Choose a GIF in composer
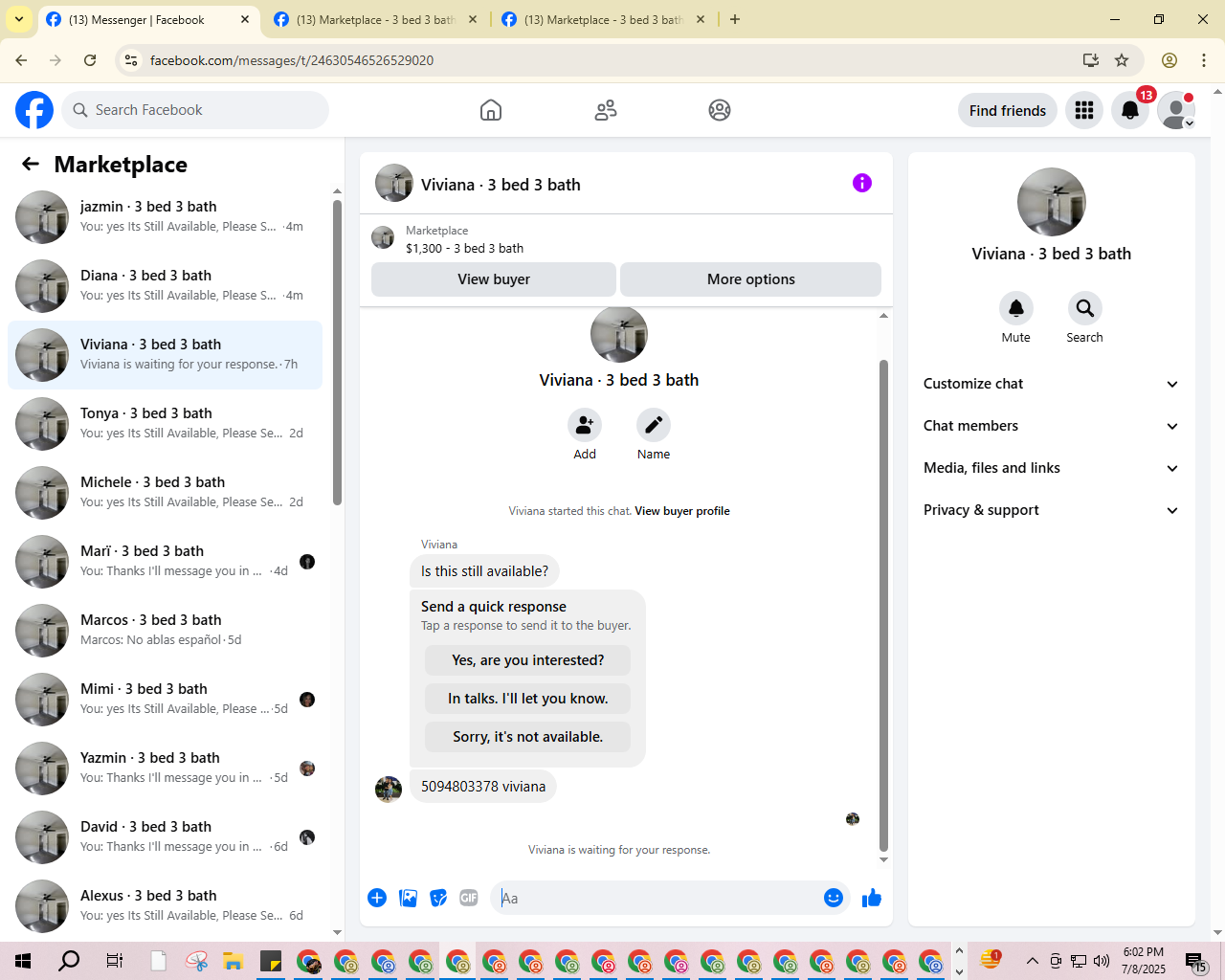The width and height of the screenshot is (1225, 980). (469, 898)
